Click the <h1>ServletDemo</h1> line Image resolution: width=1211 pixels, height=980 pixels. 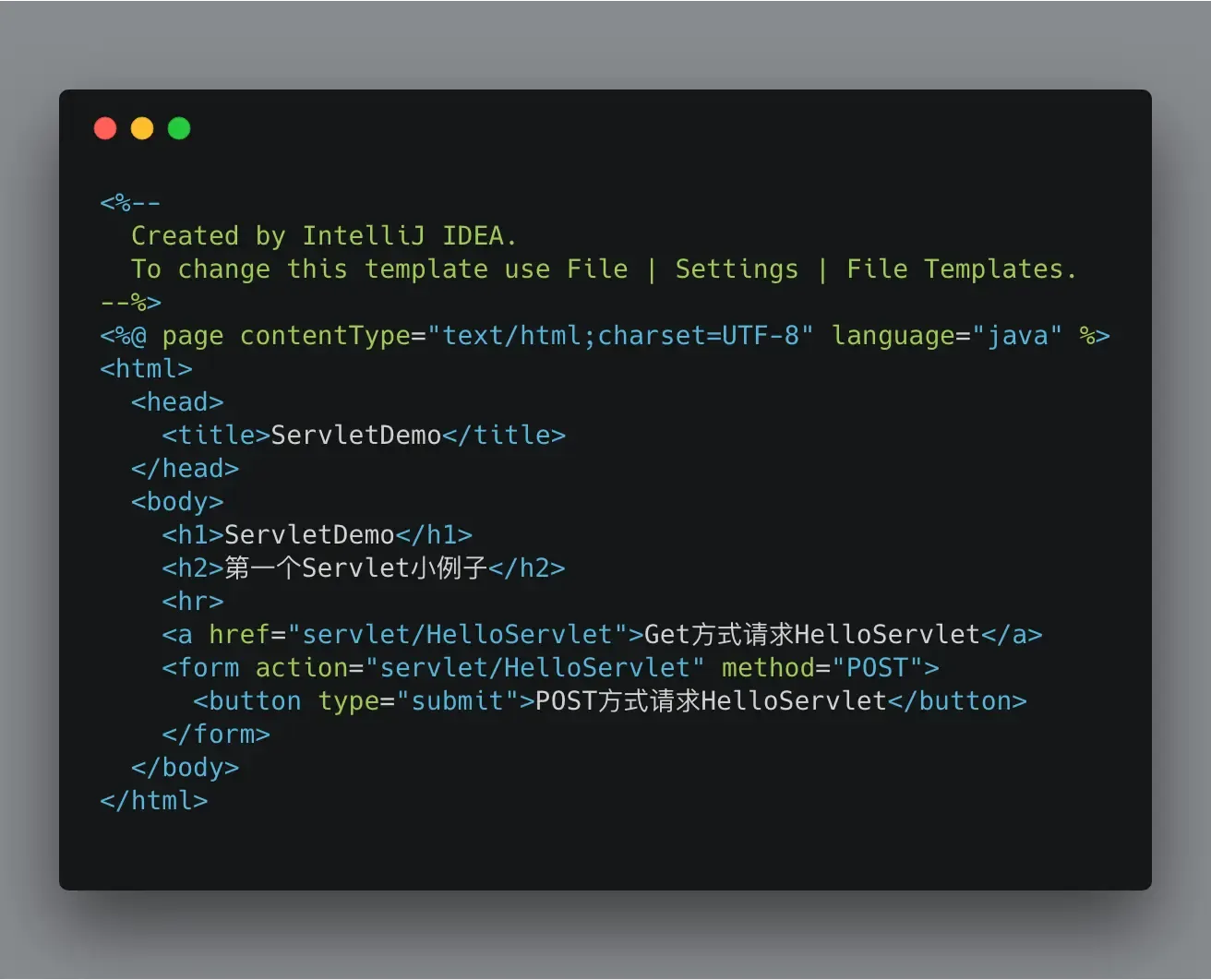coord(318,535)
